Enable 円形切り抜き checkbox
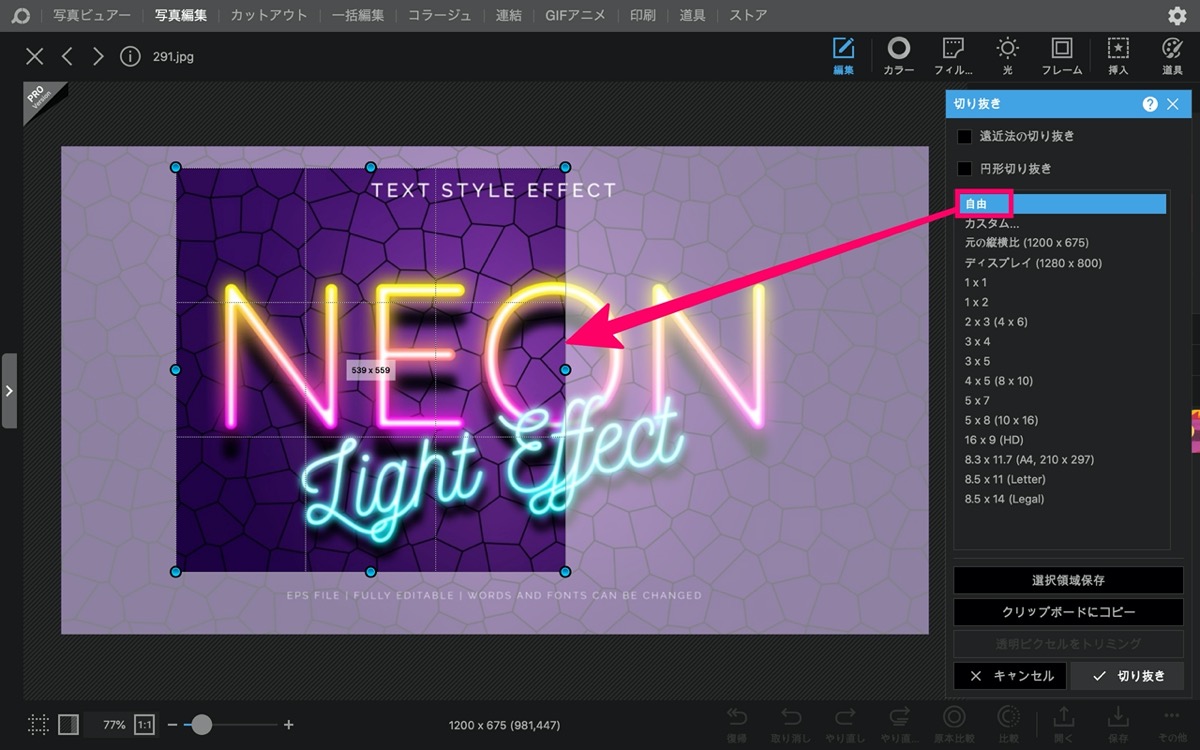 tap(965, 169)
